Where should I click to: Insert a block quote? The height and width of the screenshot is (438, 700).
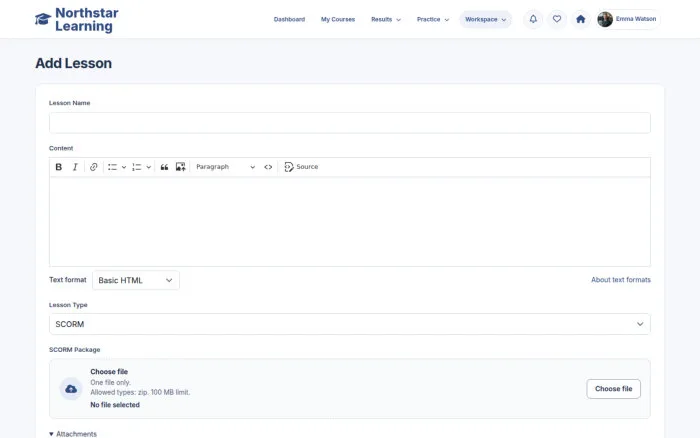pos(164,167)
